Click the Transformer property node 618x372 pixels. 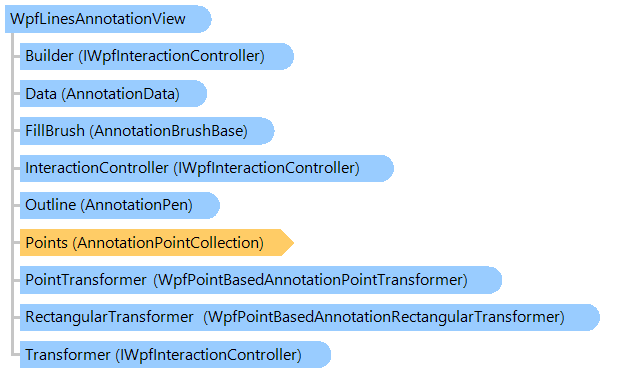[175, 355]
